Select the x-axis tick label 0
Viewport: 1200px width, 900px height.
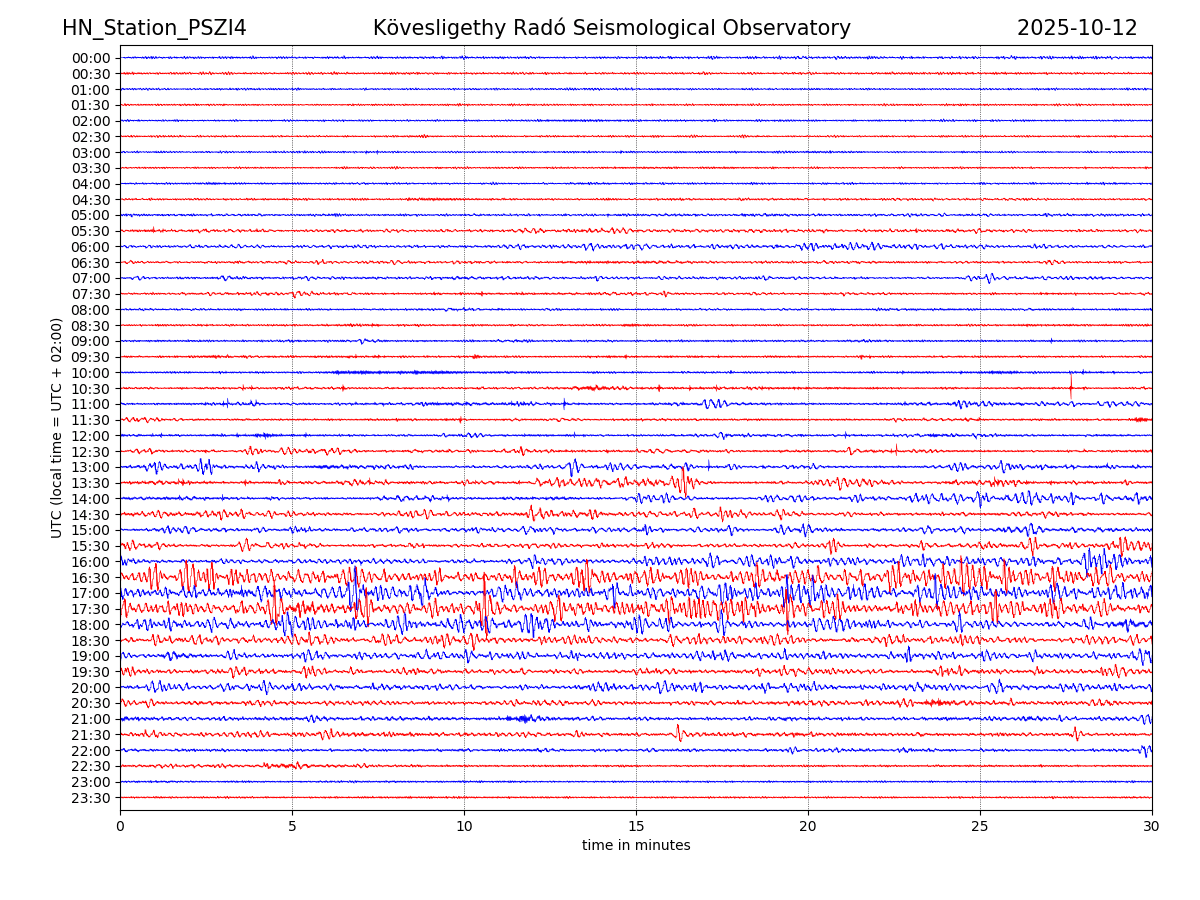click(120, 826)
